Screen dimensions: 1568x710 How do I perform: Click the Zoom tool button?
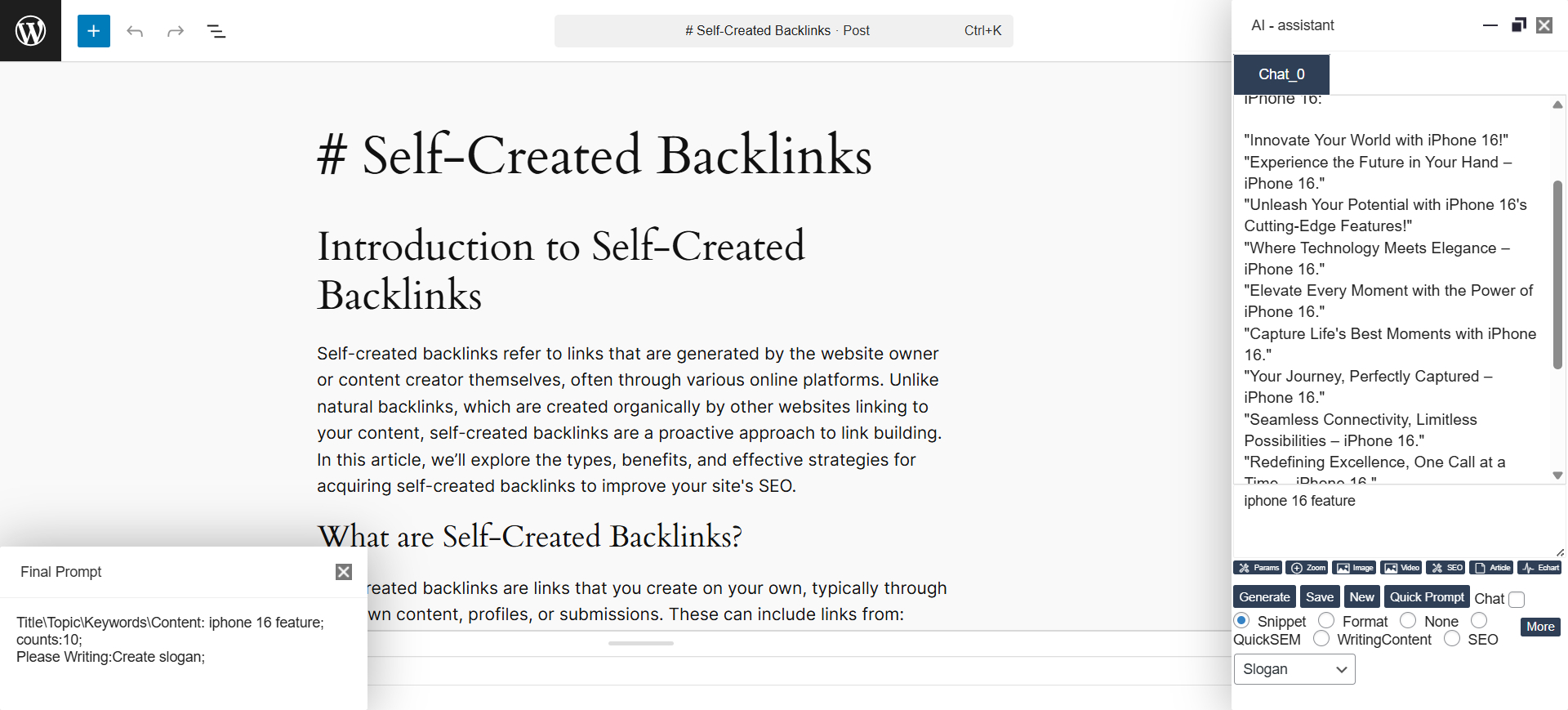pyautogui.click(x=1307, y=568)
